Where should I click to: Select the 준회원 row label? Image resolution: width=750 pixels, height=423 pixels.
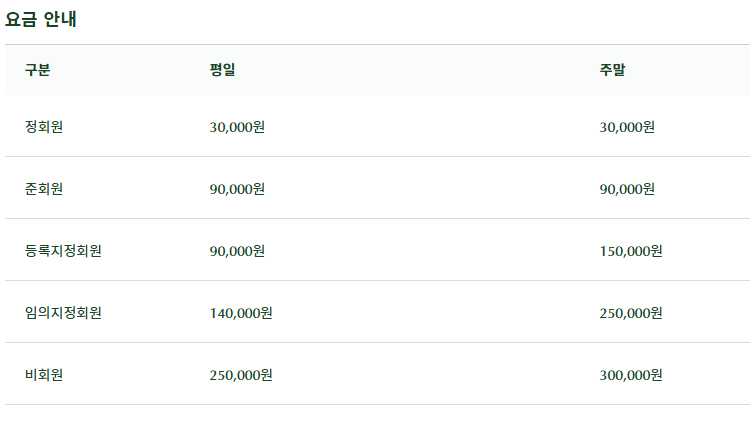[44, 189]
